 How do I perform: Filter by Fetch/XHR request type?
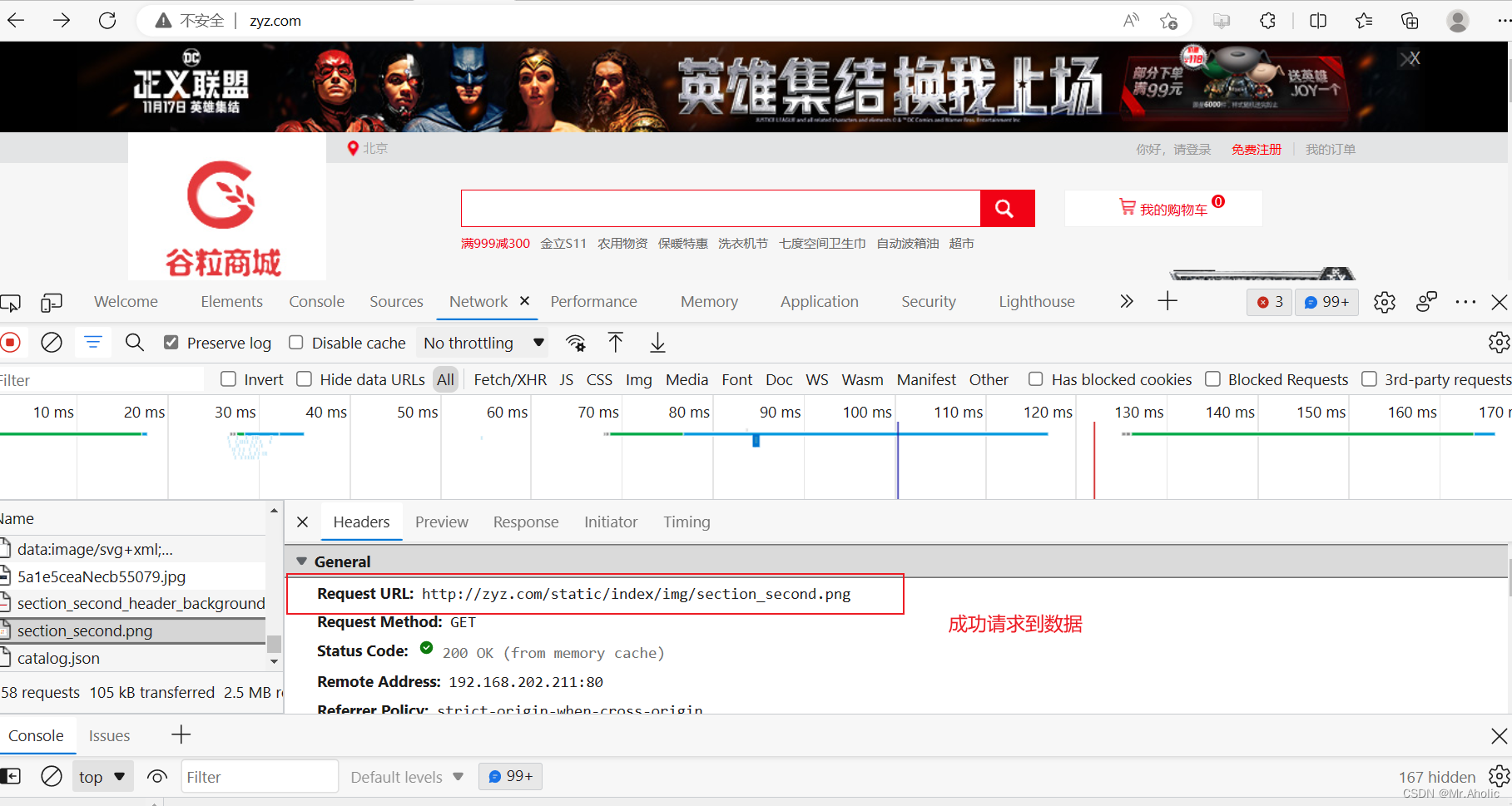tap(510, 380)
